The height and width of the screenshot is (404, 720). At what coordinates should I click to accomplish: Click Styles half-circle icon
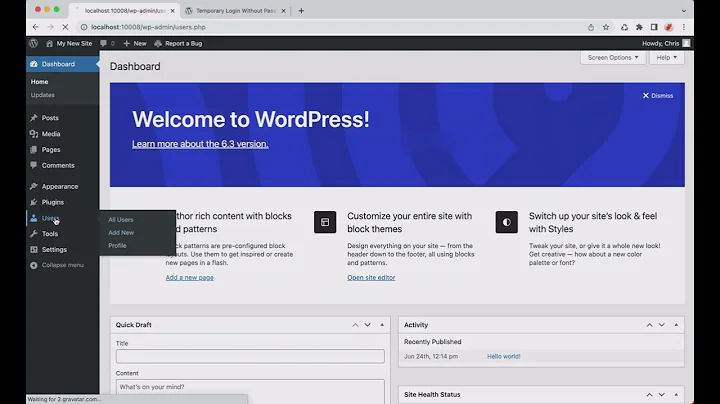506,222
